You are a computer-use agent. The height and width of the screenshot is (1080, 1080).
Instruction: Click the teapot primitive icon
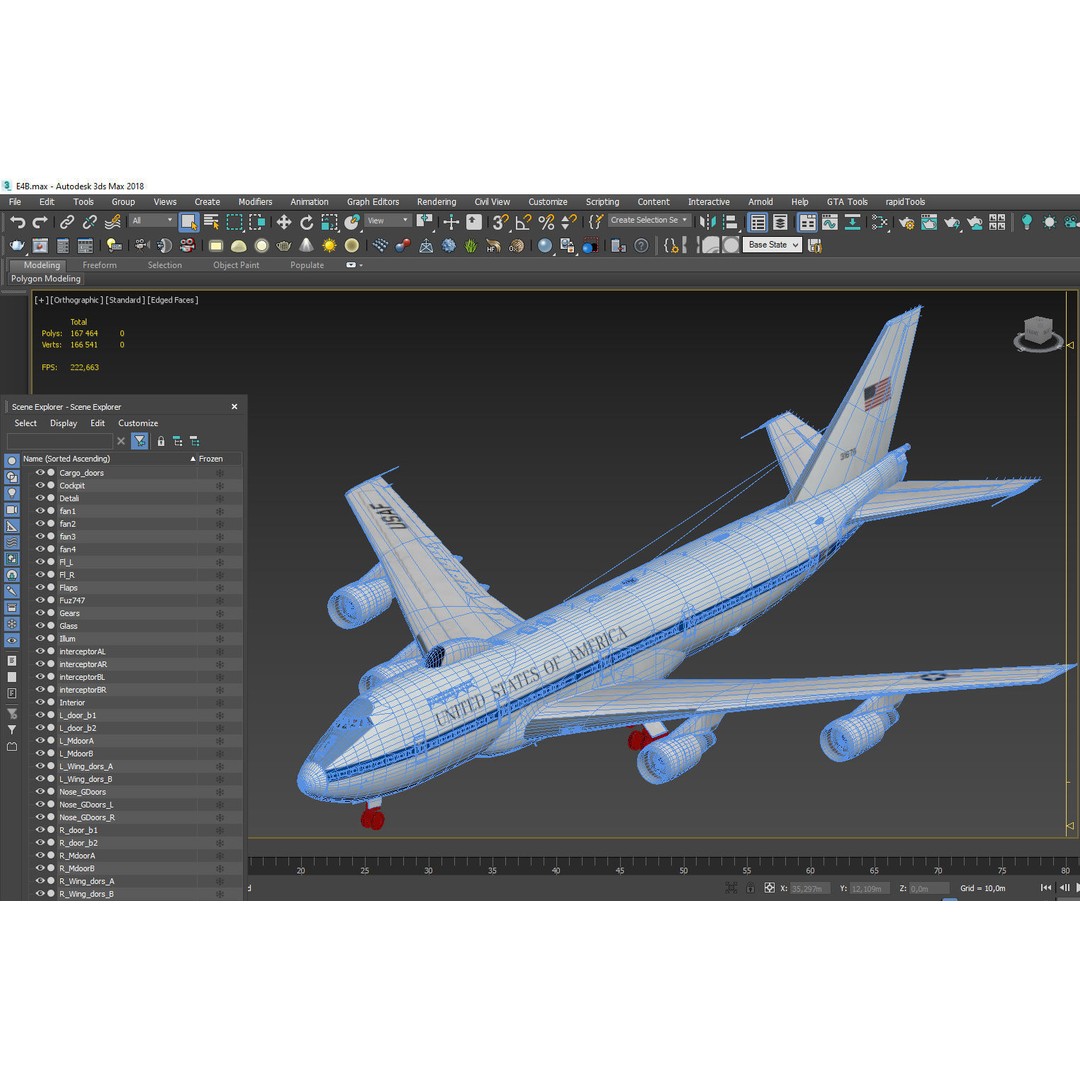click(283, 245)
